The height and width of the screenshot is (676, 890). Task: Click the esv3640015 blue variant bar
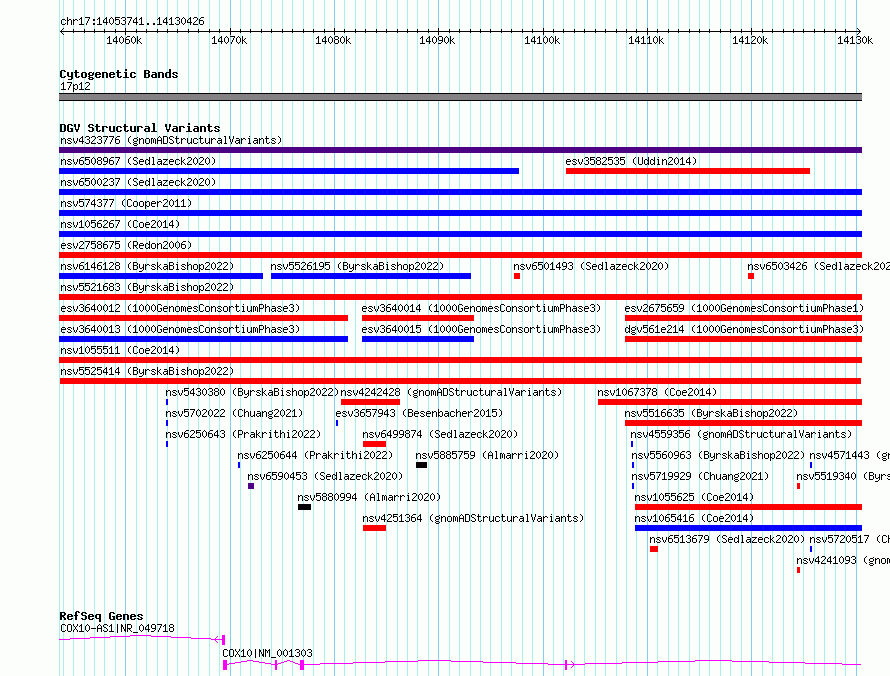click(418, 339)
